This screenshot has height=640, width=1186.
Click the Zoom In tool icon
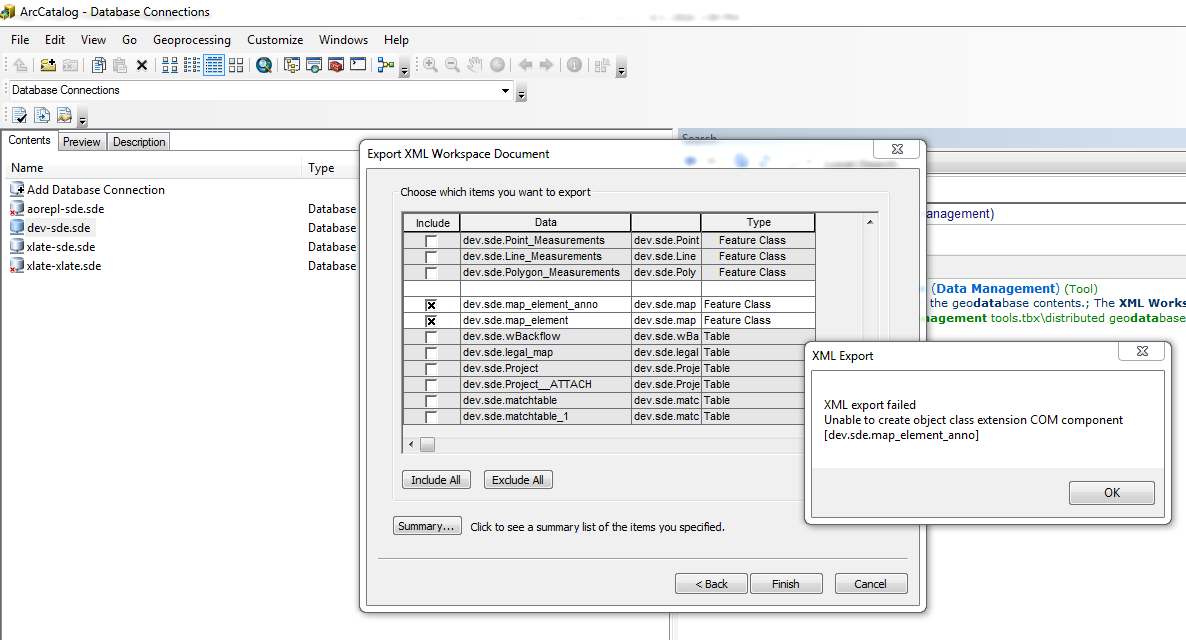430,65
